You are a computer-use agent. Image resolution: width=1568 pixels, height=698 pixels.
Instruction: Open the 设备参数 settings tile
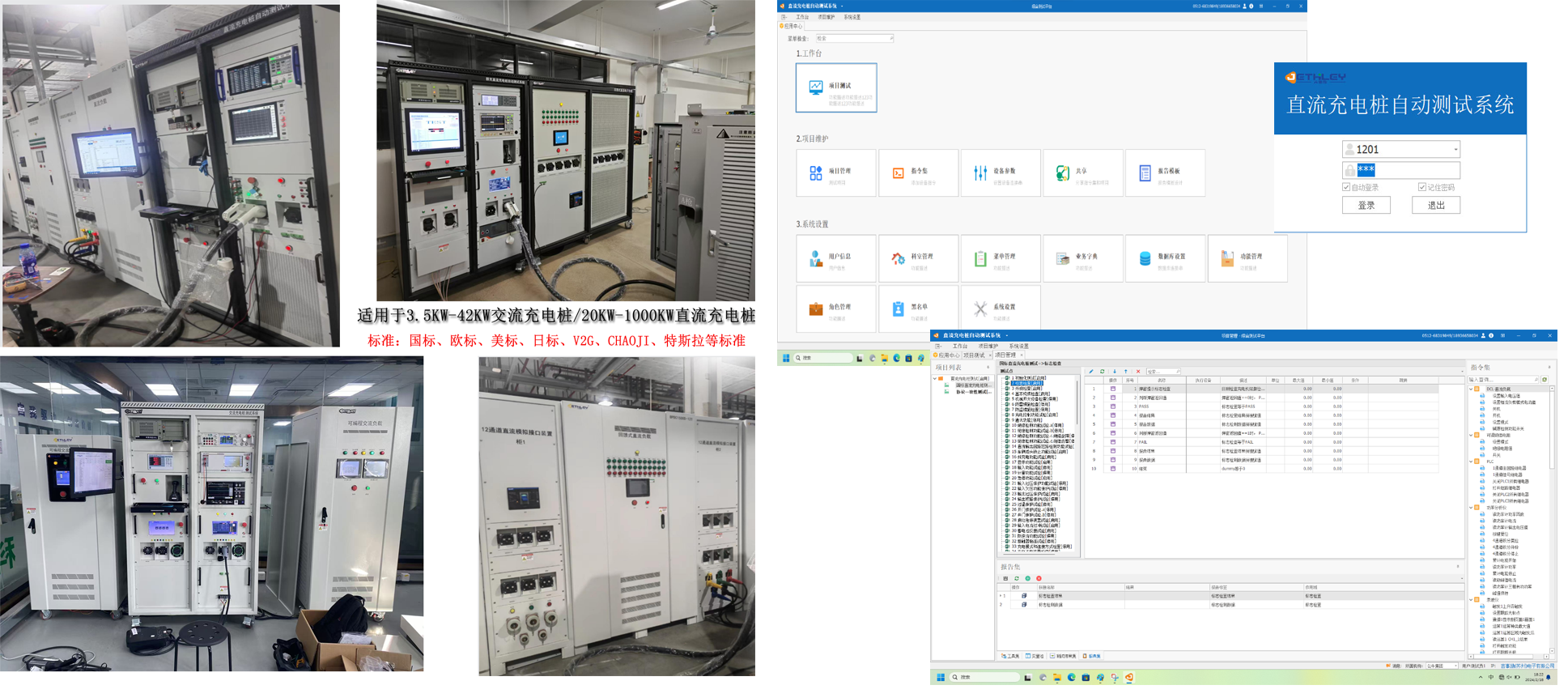pyautogui.click(x=1001, y=172)
